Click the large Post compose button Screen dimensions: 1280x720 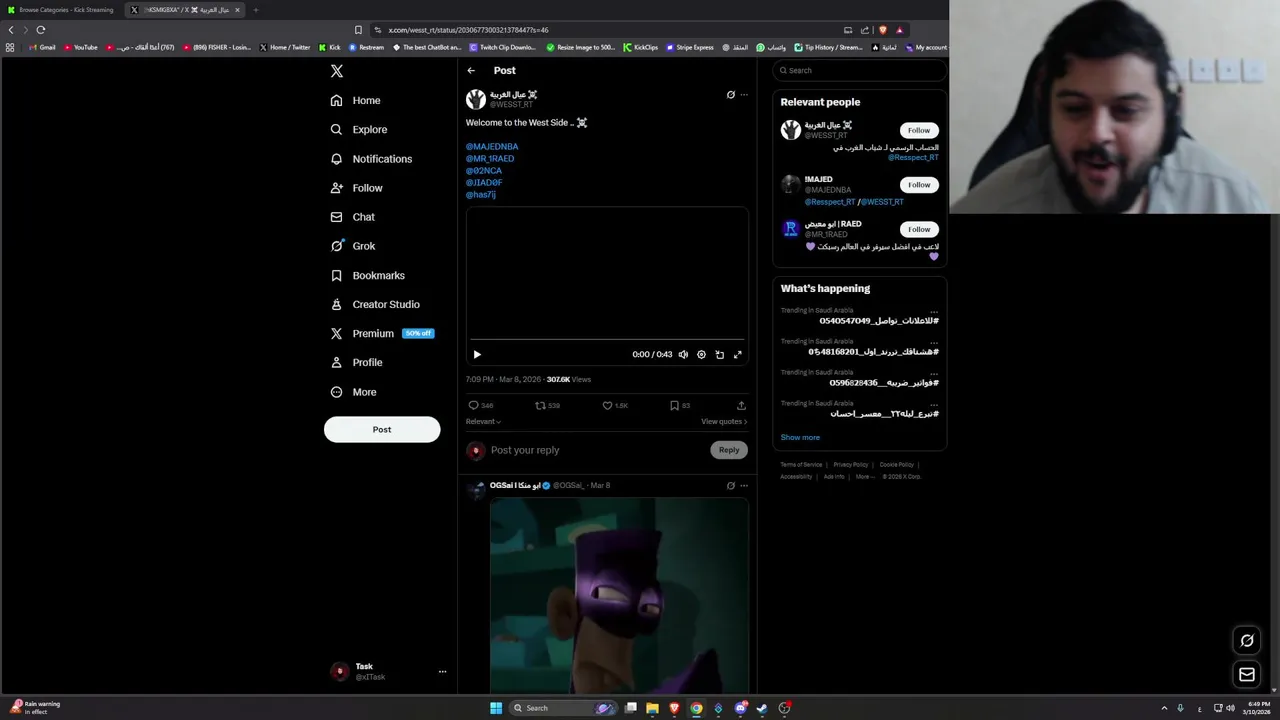[382, 429]
